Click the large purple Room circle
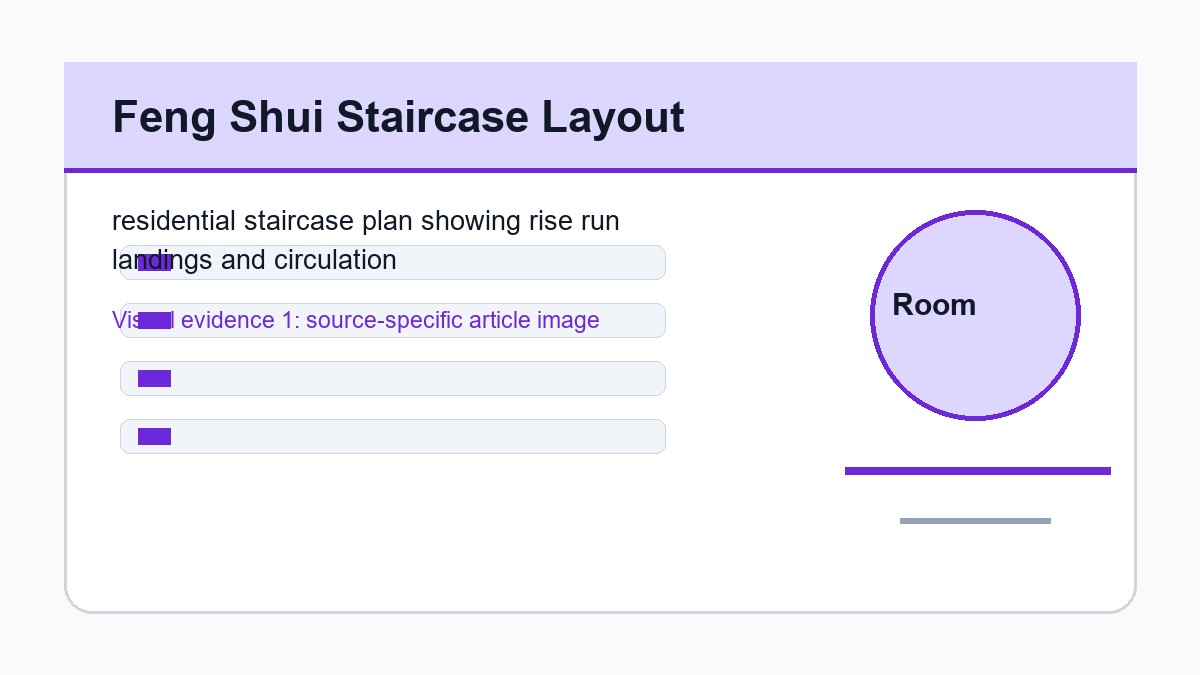The width and height of the screenshot is (1200, 675). [x=975, y=315]
